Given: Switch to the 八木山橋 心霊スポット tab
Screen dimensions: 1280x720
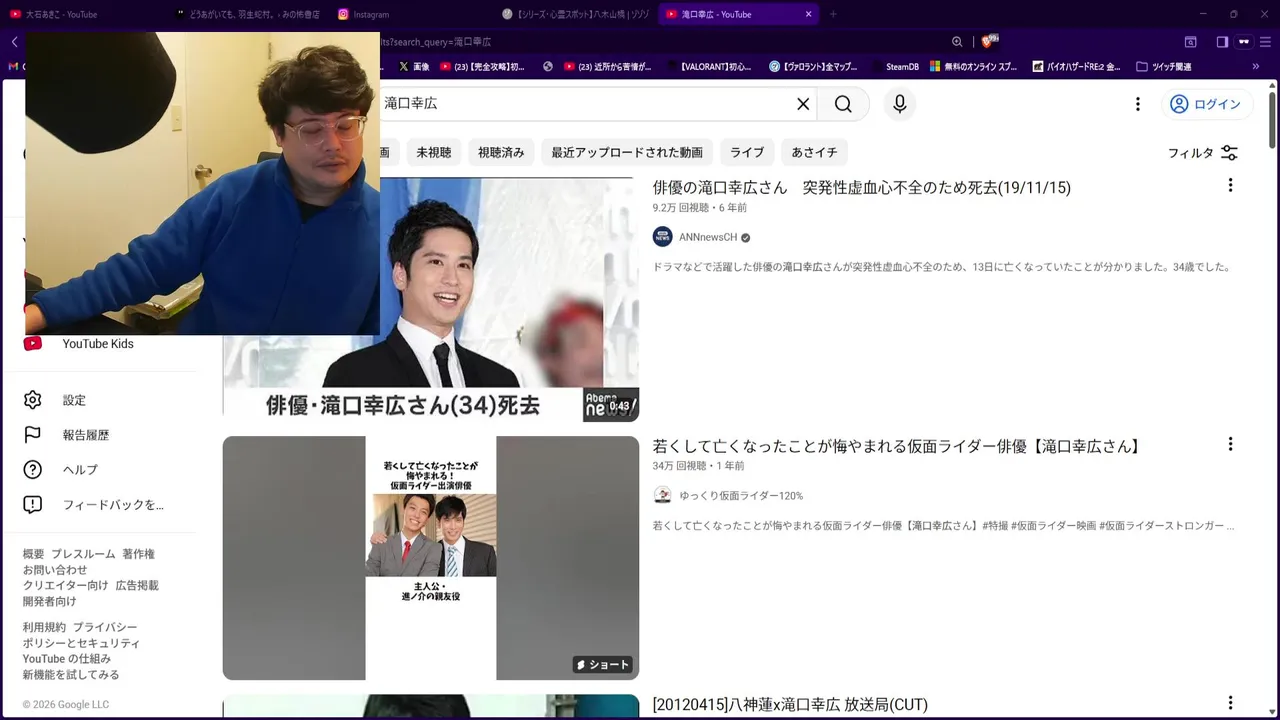Looking at the screenshot, I should [x=575, y=14].
